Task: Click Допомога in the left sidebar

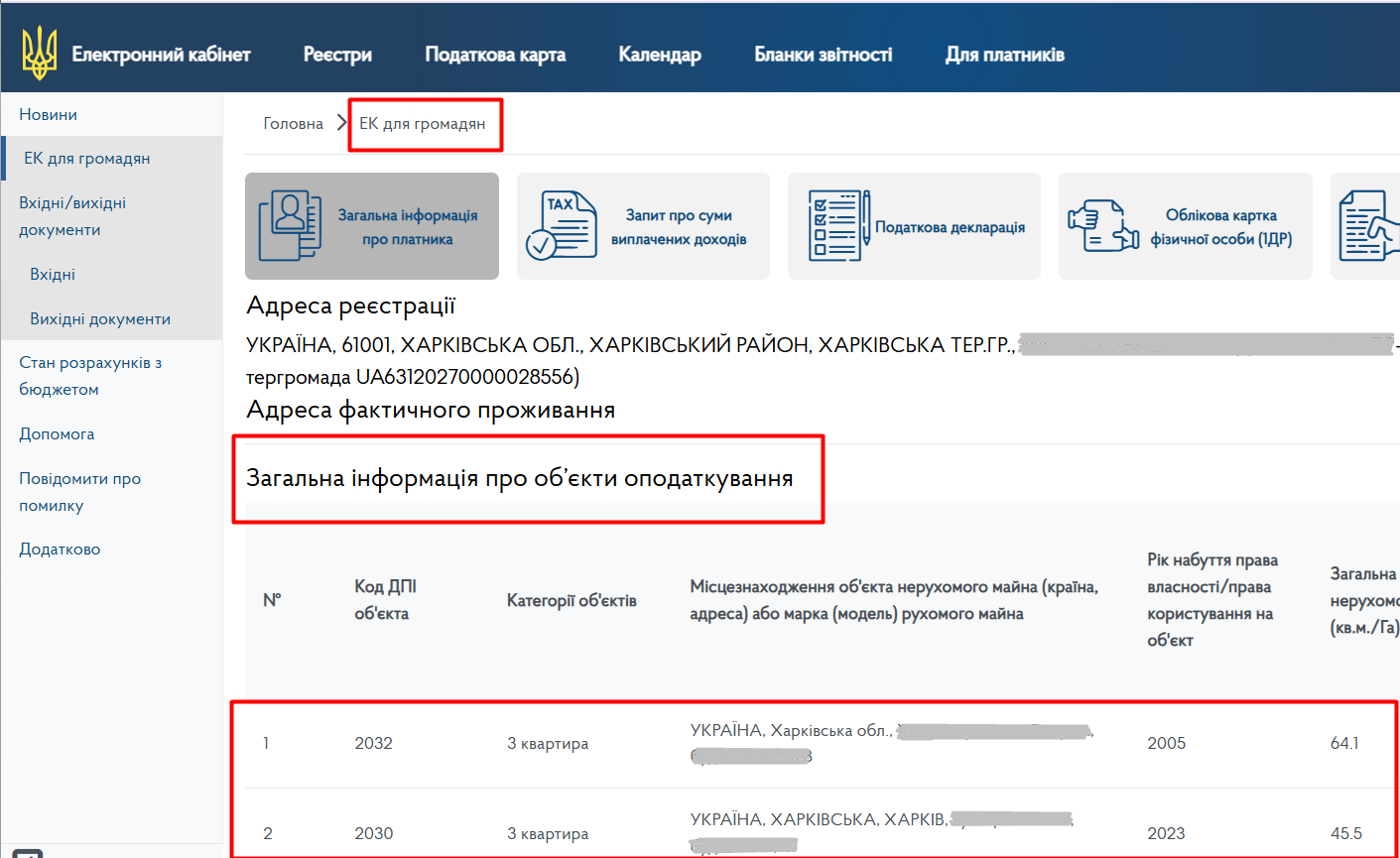Action: (x=57, y=434)
